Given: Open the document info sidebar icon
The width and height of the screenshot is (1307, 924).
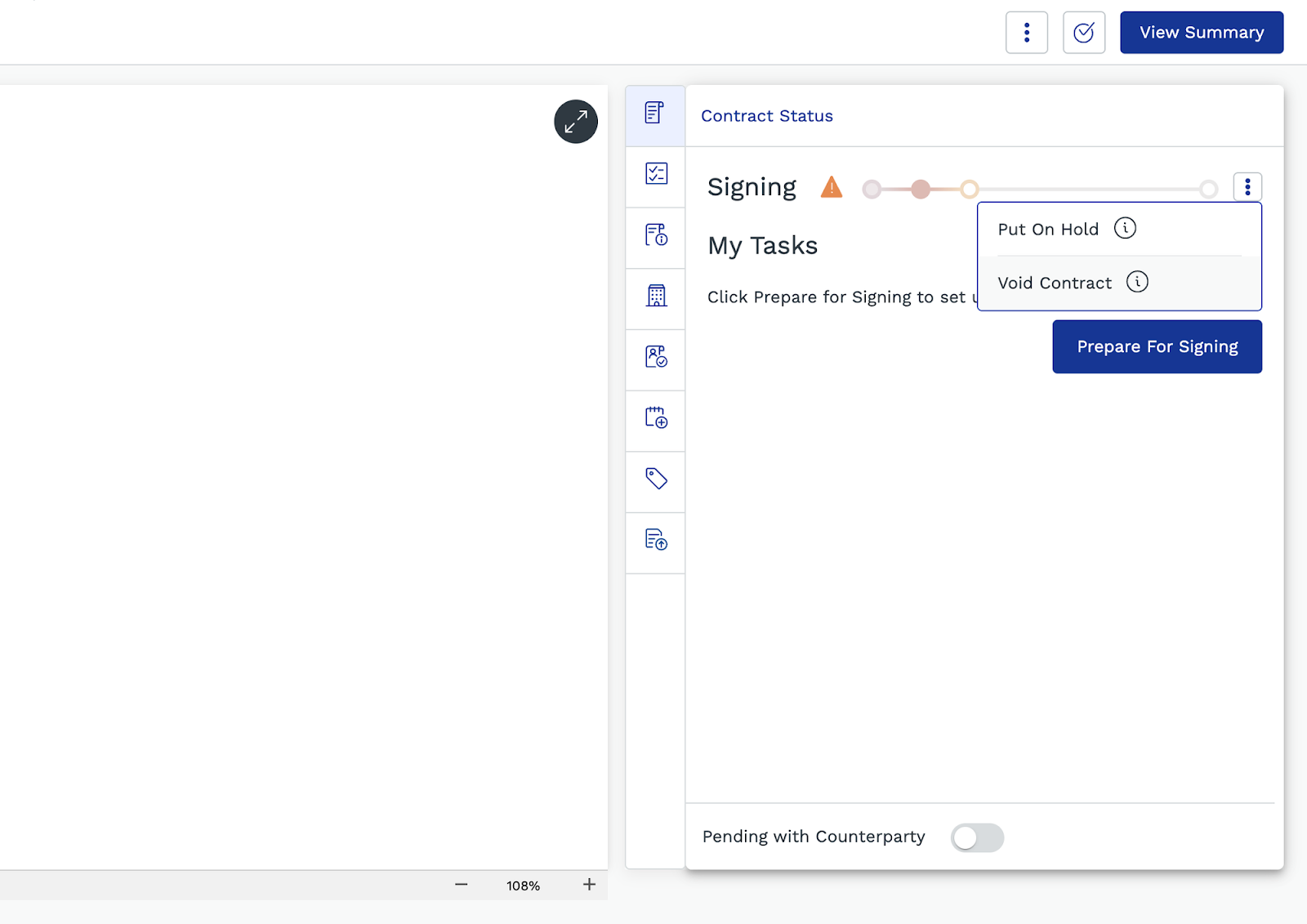Looking at the screenshot, I should (x=655, y=235).
